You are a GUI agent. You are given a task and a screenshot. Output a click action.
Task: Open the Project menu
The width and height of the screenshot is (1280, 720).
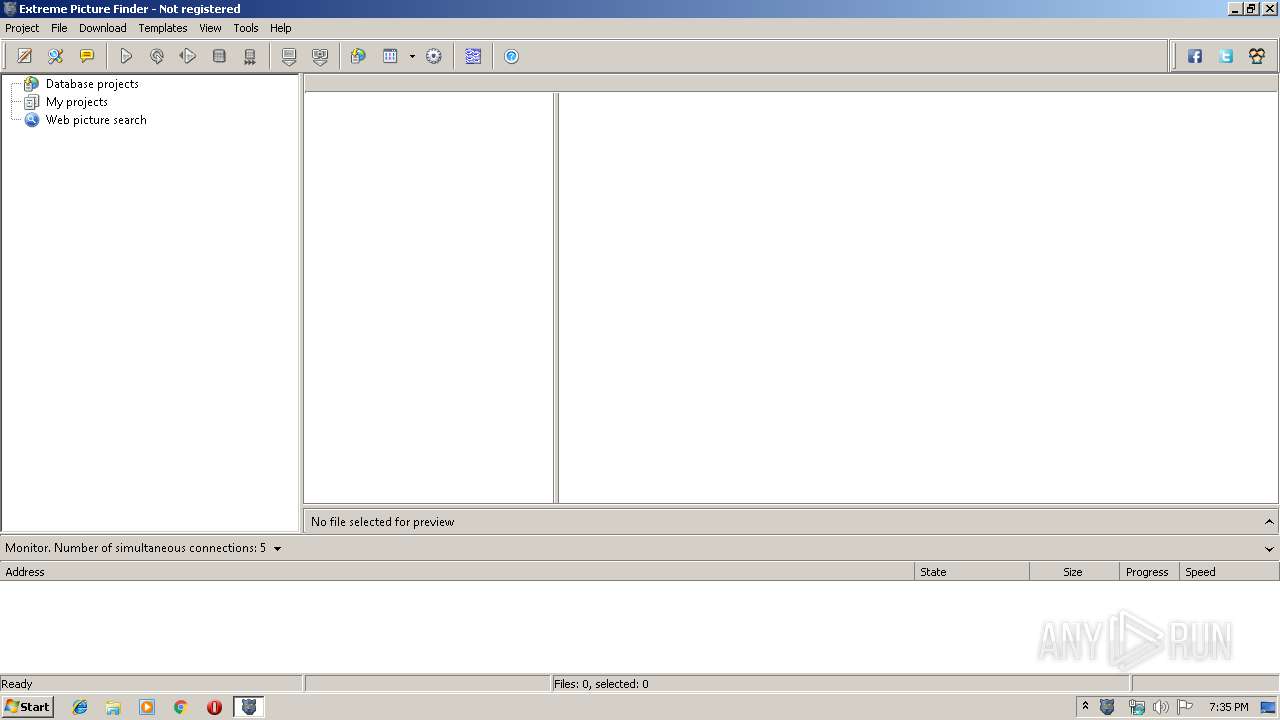(x=22, y=28)
